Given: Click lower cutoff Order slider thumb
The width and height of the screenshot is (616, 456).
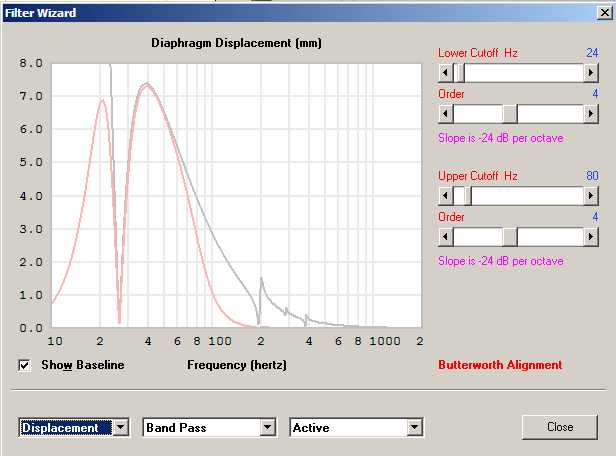Looking at the screenshot, I should (510, 114).
